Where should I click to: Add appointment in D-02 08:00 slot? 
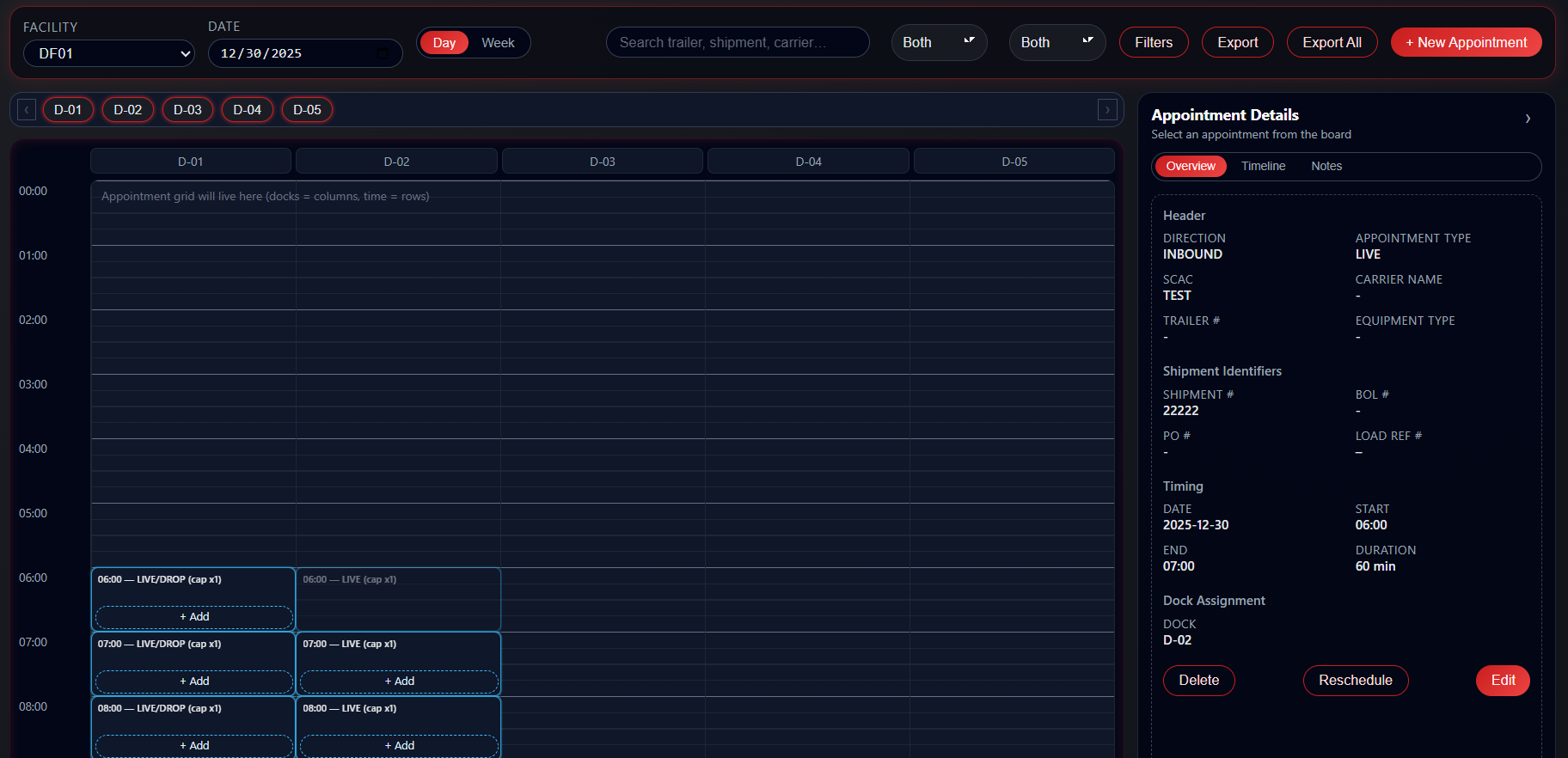[x=399, y=746]
